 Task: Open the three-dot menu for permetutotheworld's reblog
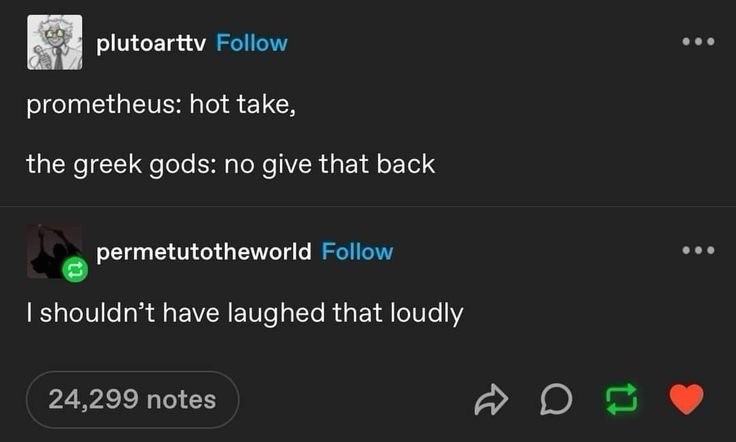[698, 250]
